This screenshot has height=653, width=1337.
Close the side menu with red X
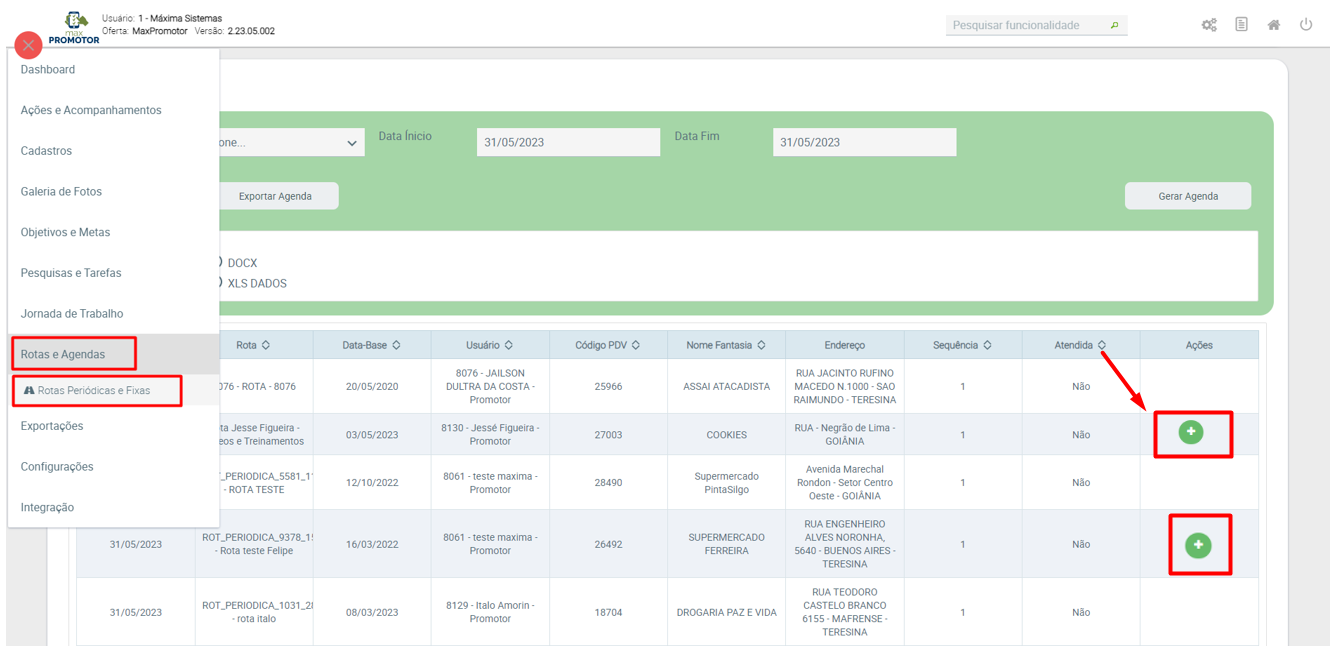[x=28, y=45]
